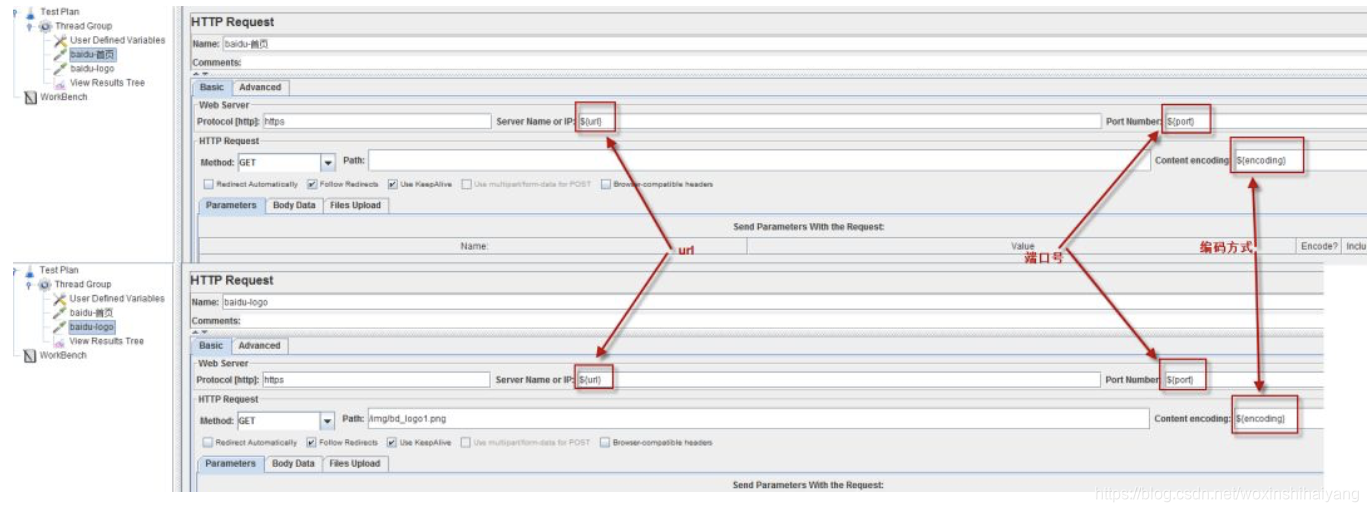Click pipette icon beside baidu-logo in upper tree

(60, 69)
